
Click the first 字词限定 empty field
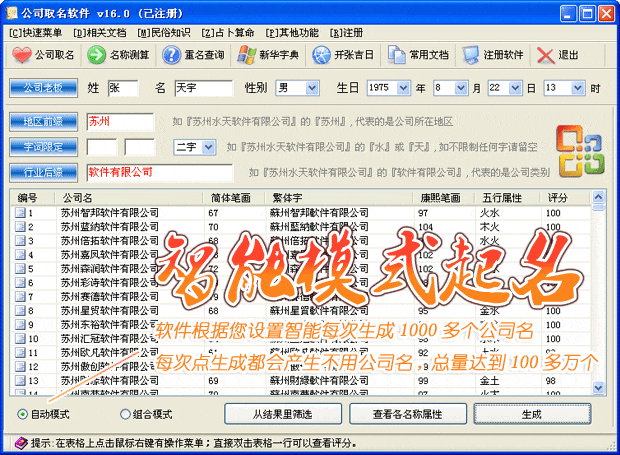point(102,147)
